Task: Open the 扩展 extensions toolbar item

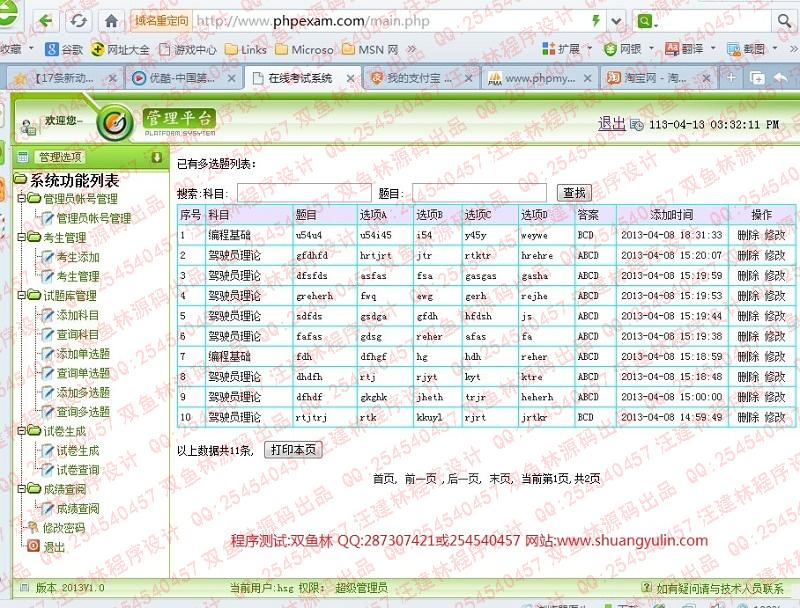Action: pos(562,49)
